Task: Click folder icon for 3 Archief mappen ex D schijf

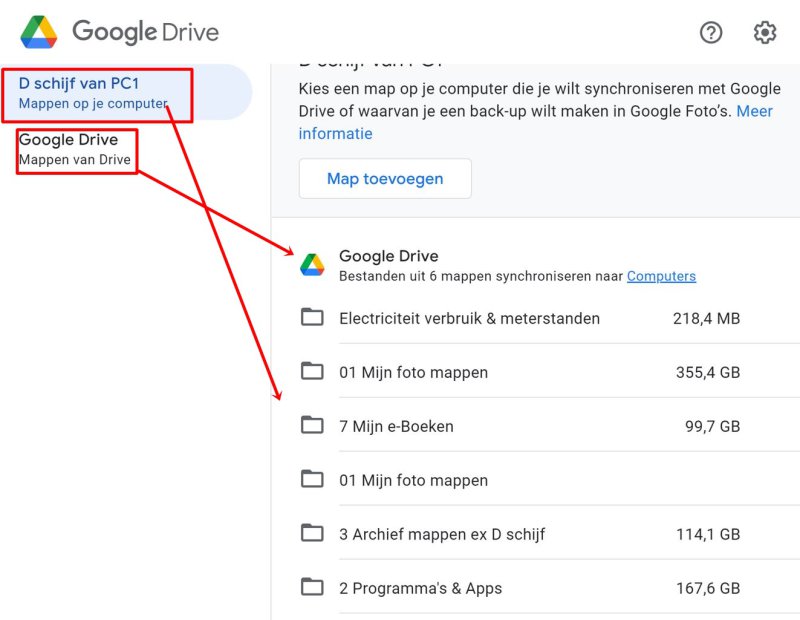Action: tap(312, 533)
